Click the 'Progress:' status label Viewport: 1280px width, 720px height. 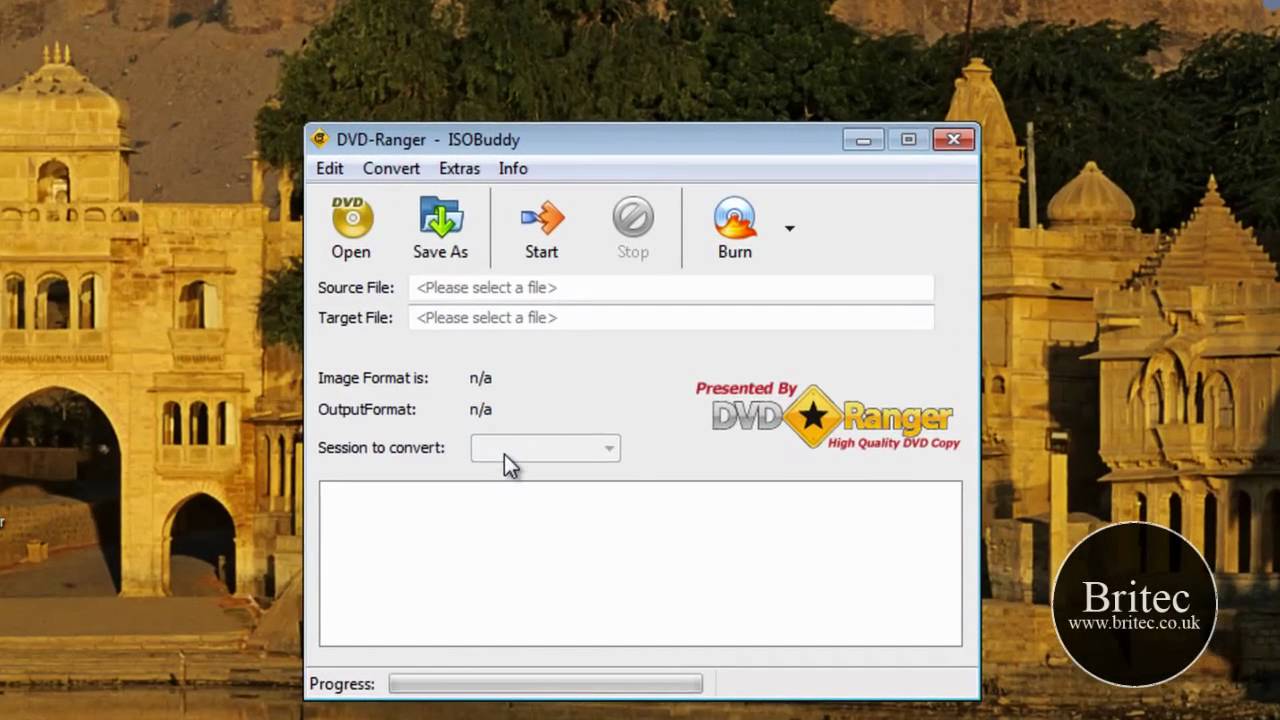click(342, 684)
